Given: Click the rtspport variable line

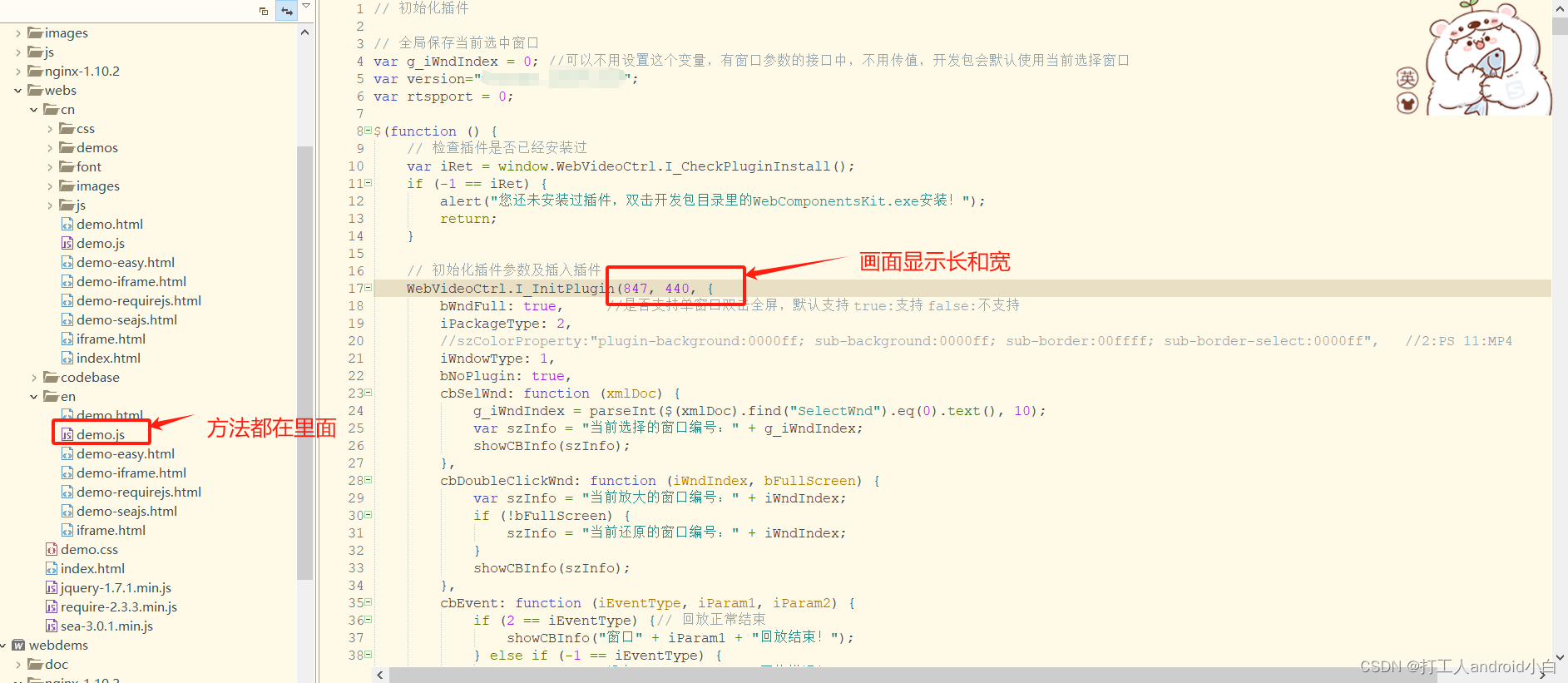Looking at the screenshot, I should (443, 97).
